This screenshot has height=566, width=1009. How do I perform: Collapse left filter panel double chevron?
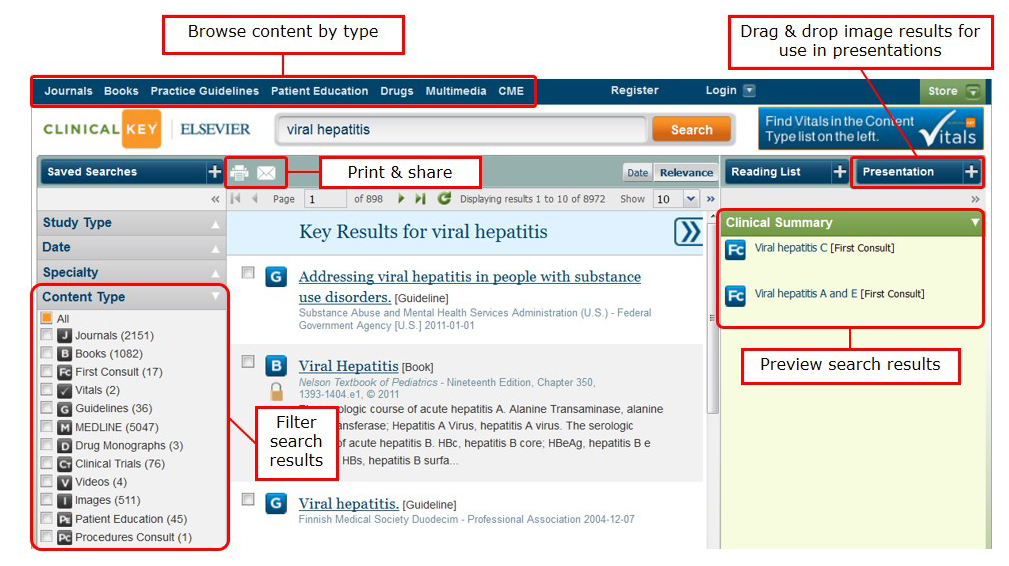[215, 199]
